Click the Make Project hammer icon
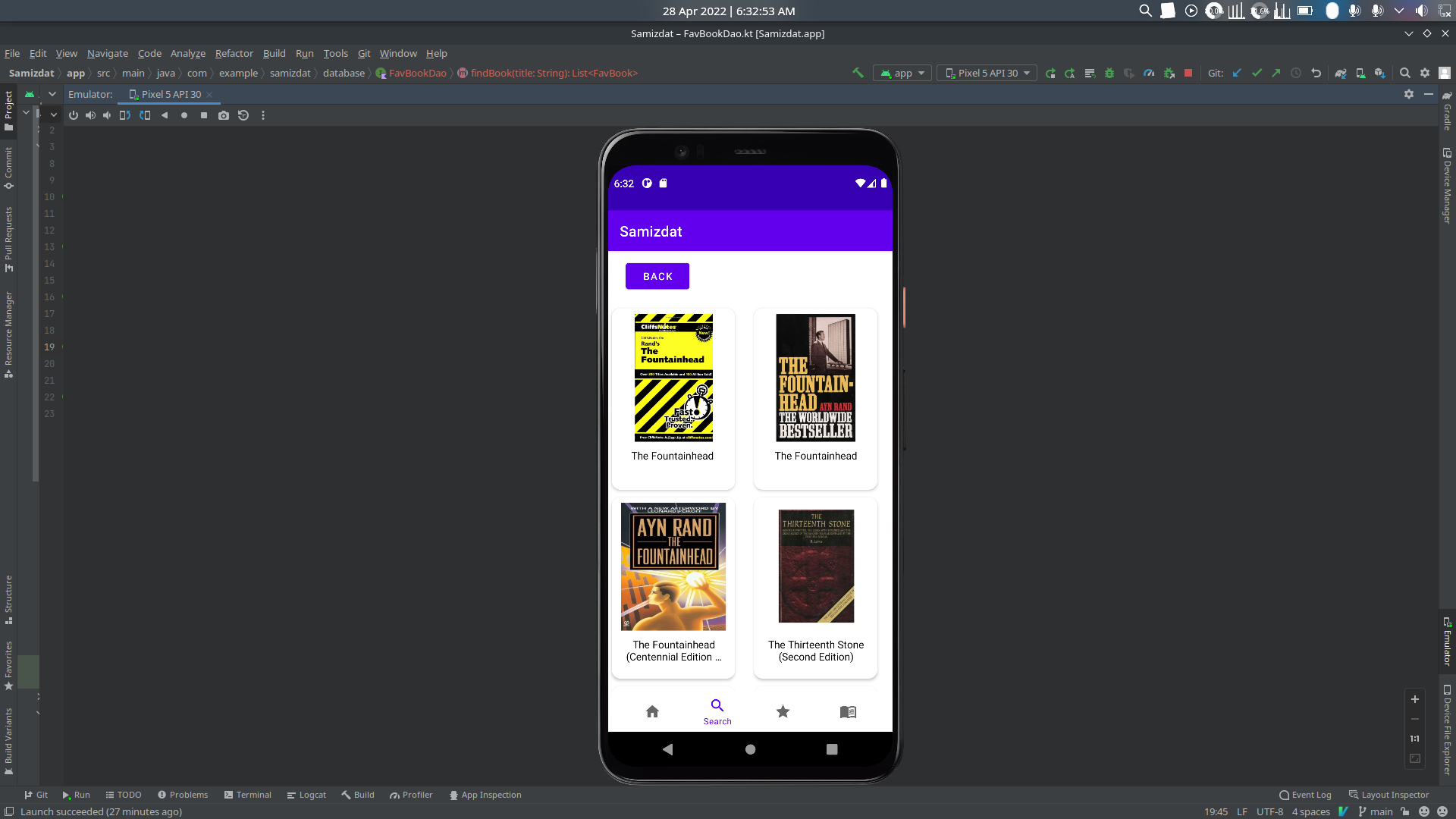 pos(858,73)
